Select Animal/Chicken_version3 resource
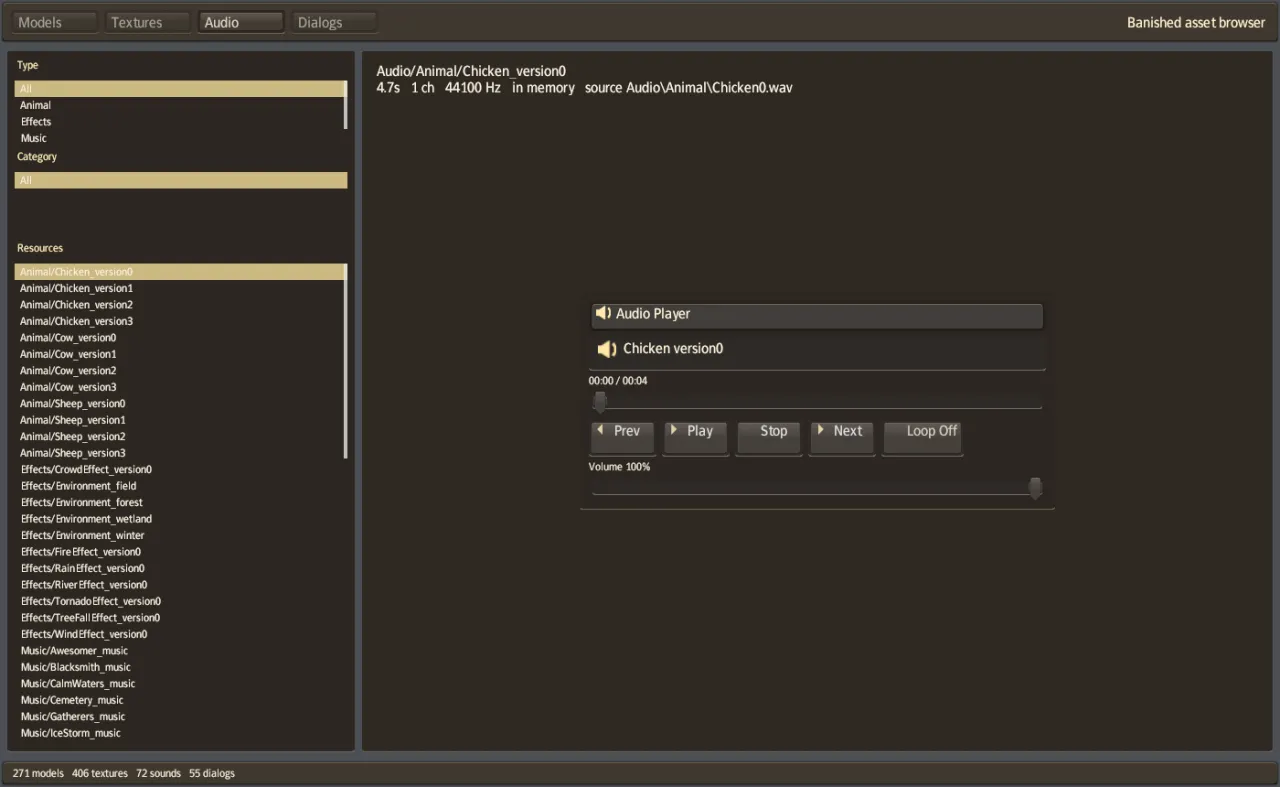 [x=180, y=321]
